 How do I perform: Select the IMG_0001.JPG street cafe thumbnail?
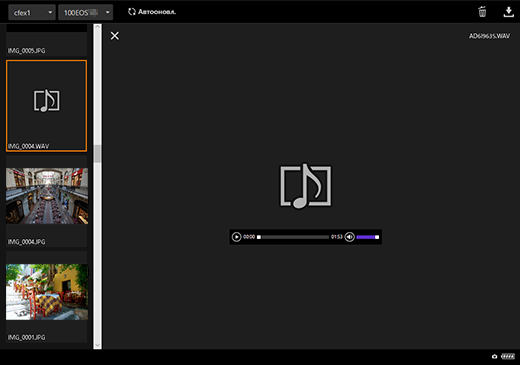[47, 292]
